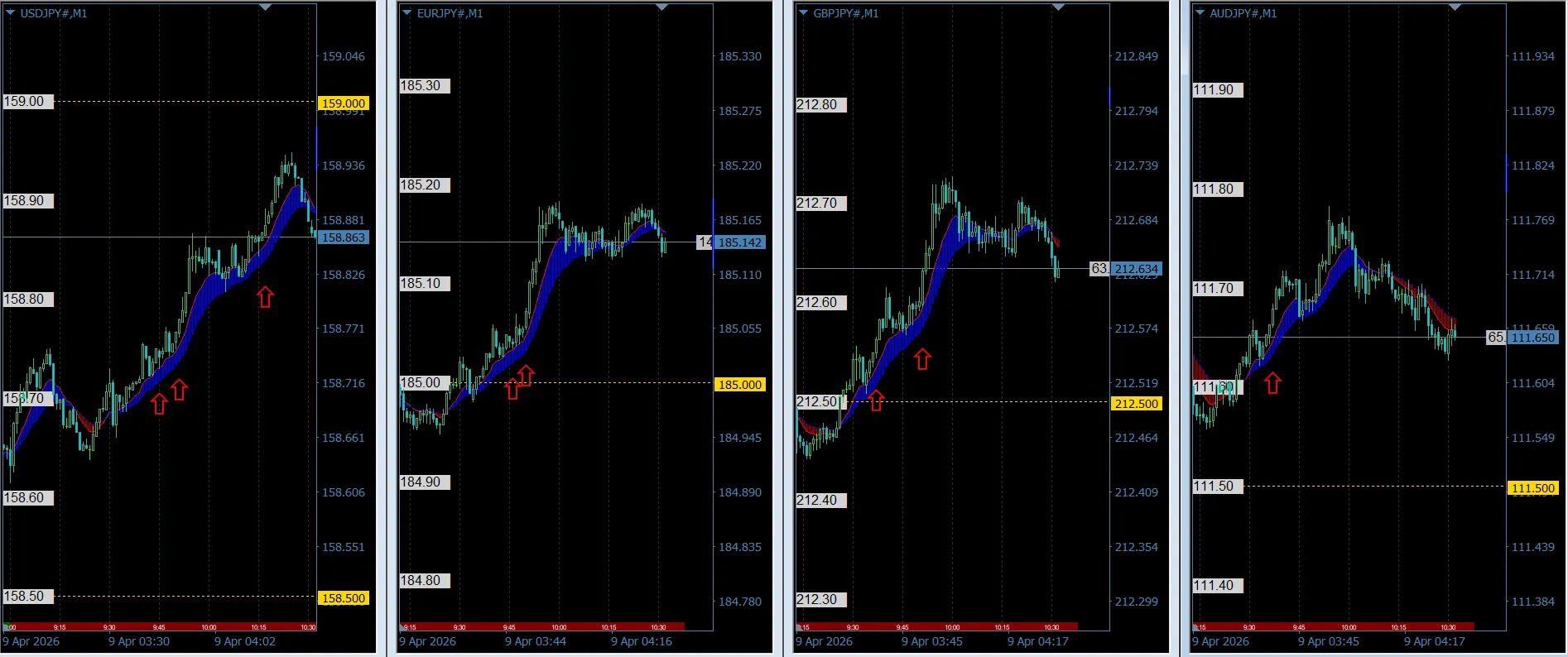
Task: Click the 111.934 value on AUDJPY price axis
Action: point(1533,56)
